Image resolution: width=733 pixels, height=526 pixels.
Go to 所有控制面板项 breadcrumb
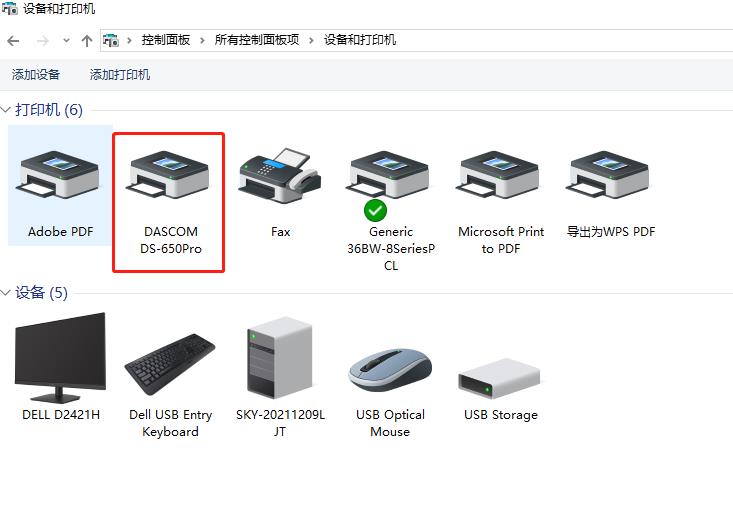(257, 40)
